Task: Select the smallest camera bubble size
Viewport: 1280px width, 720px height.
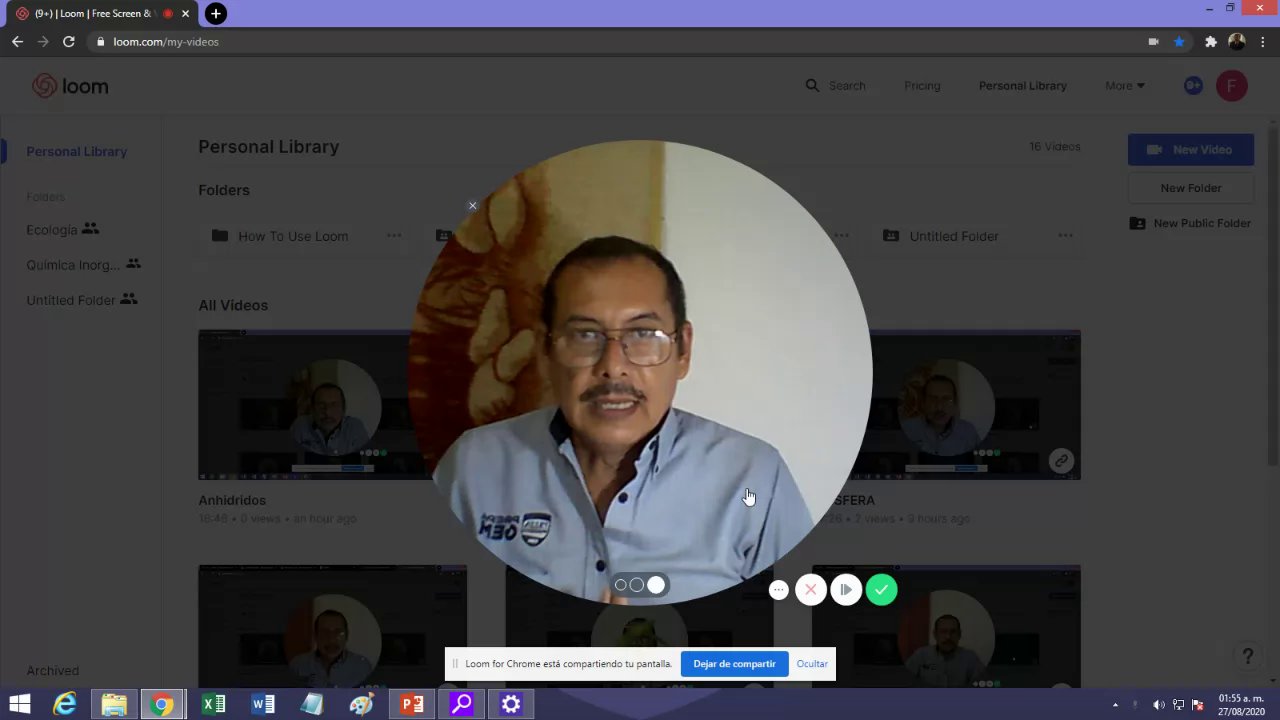Action: [x=621, y=585]
